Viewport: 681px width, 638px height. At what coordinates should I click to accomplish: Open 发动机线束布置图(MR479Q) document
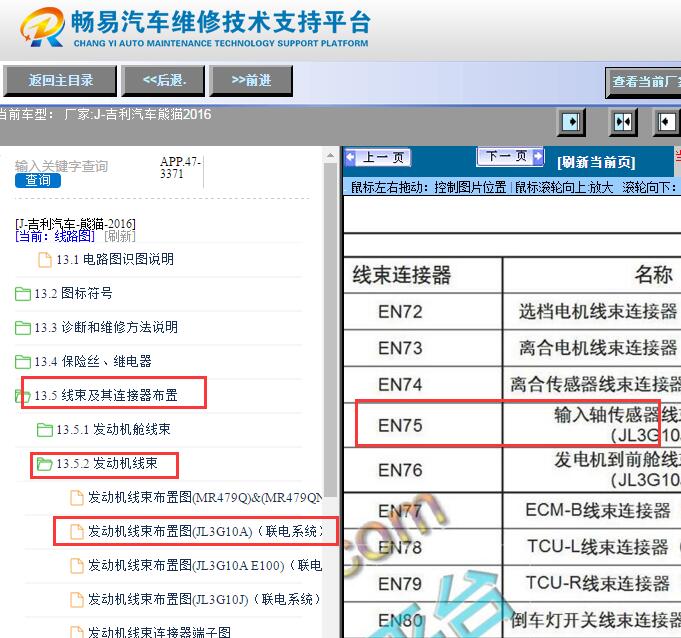coord(205,498)
